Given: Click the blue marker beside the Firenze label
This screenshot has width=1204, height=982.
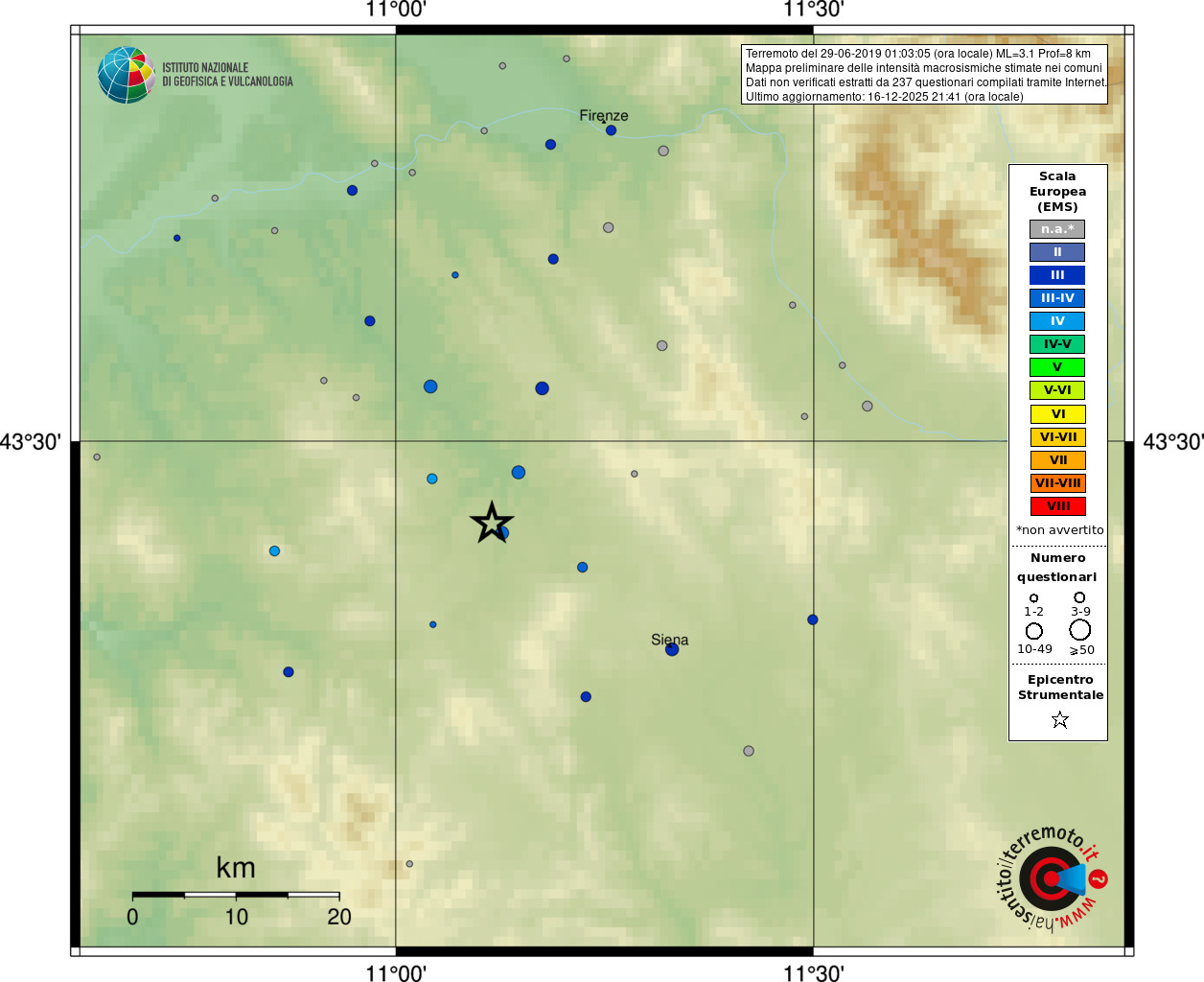Looking at the screenshot, I should click(611, 130).
